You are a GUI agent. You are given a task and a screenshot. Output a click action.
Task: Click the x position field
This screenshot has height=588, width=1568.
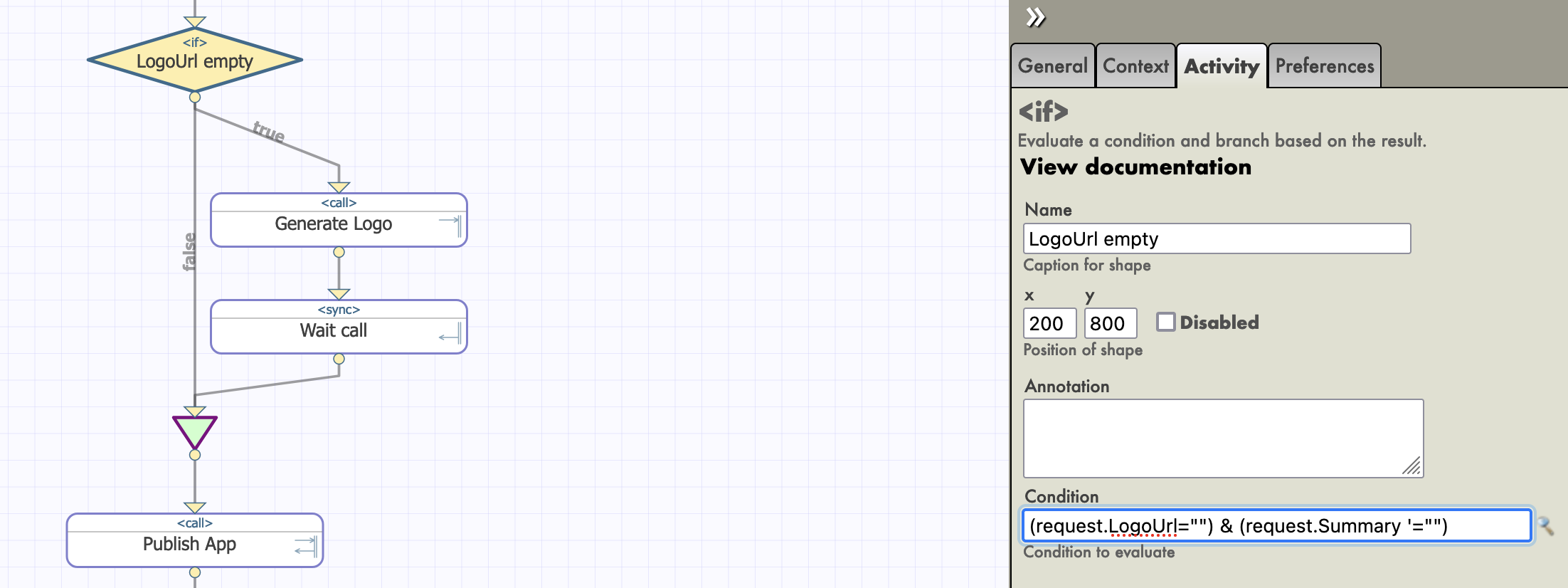(1049, 324)
